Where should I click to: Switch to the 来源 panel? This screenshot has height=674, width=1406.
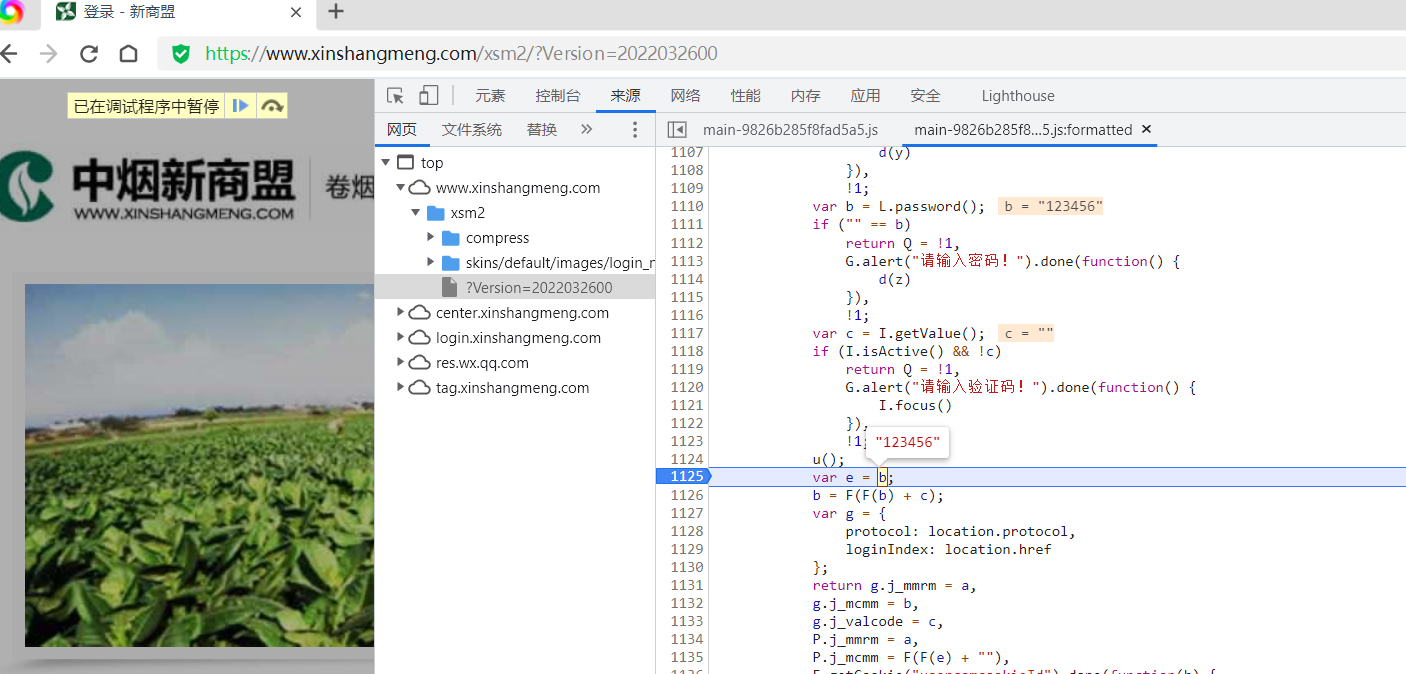pos(626,96)
